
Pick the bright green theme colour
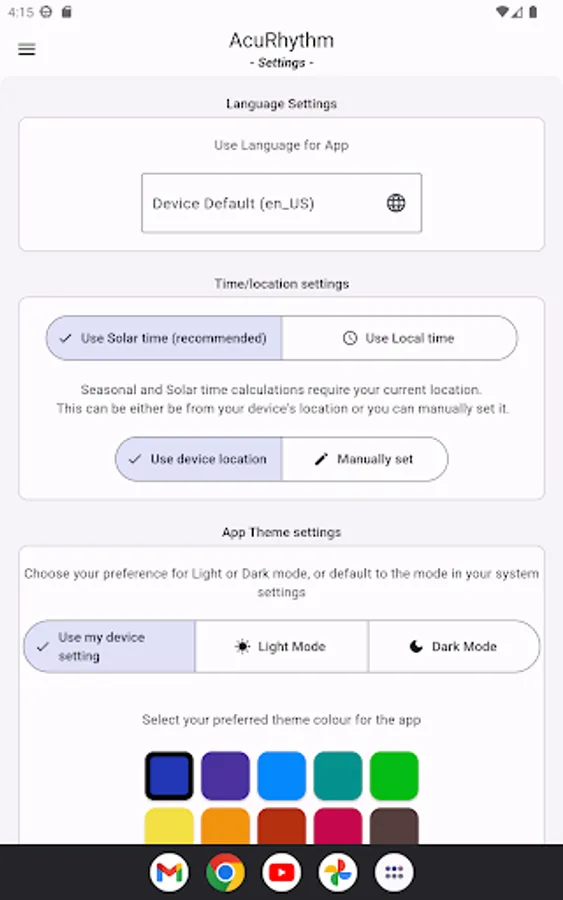click(394, 775)
